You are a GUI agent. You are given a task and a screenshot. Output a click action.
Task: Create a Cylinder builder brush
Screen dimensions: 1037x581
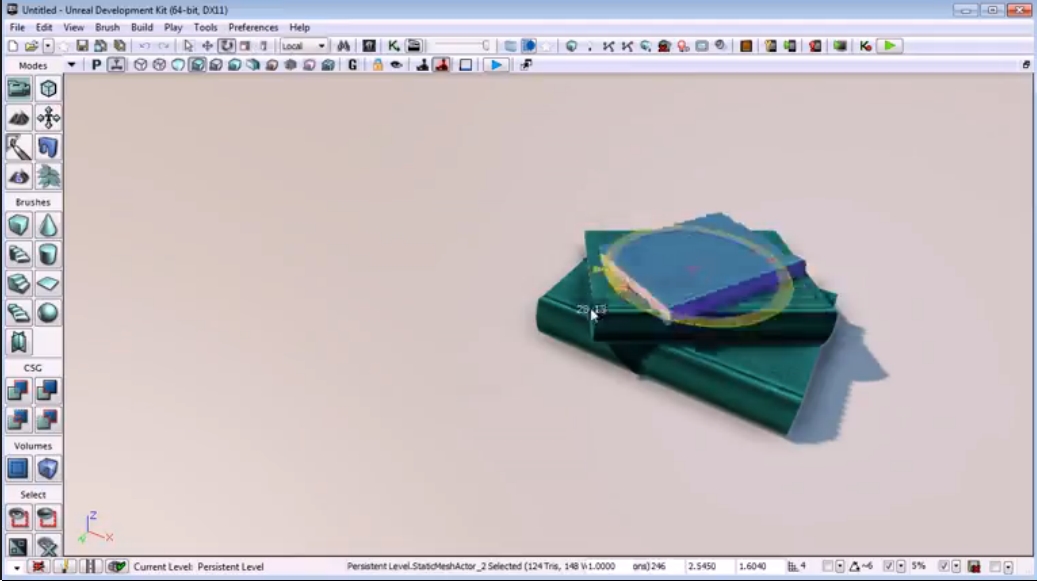pyautogui.click(x=48, y=254)
